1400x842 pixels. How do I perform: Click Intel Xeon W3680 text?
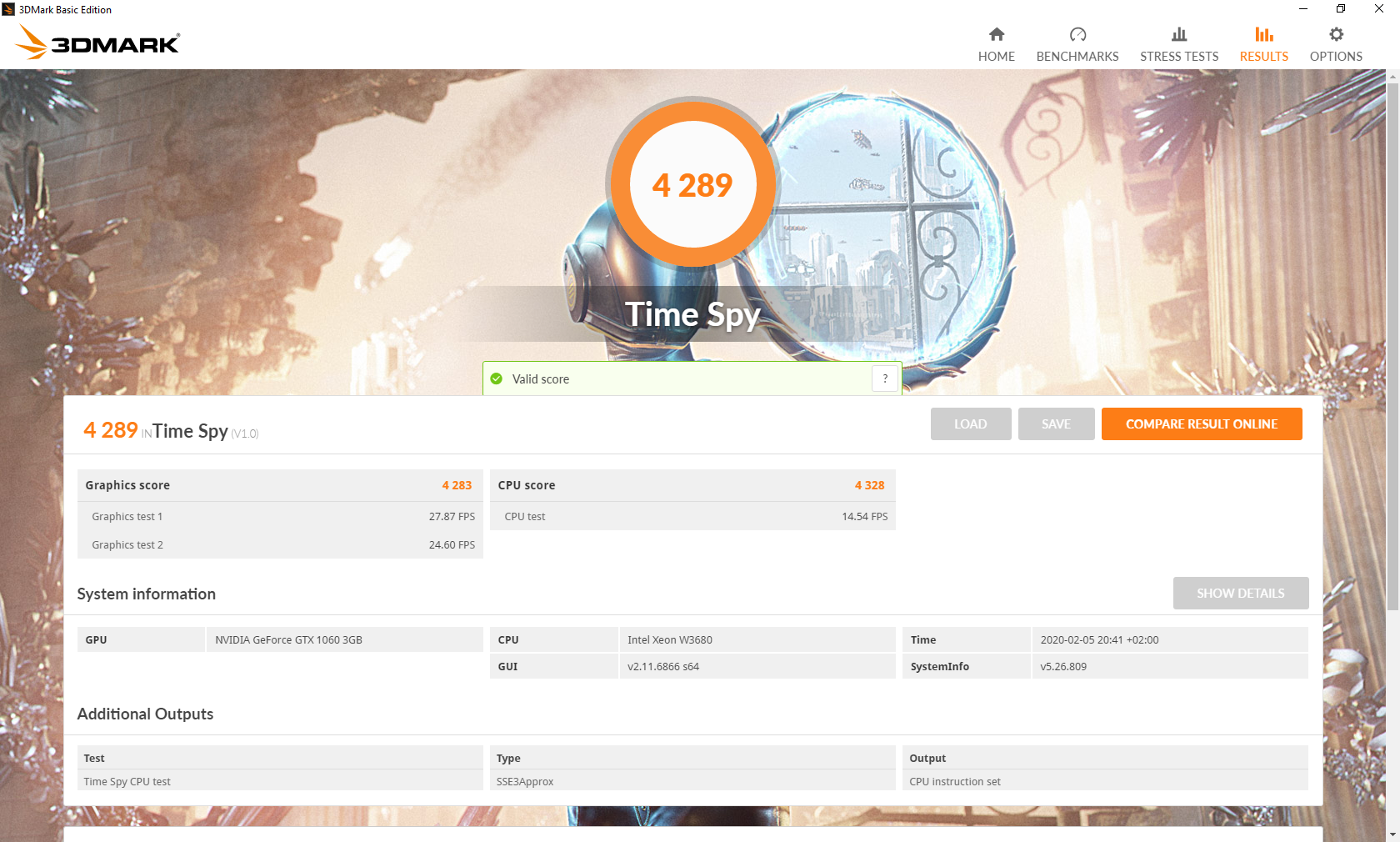(670, 639)
